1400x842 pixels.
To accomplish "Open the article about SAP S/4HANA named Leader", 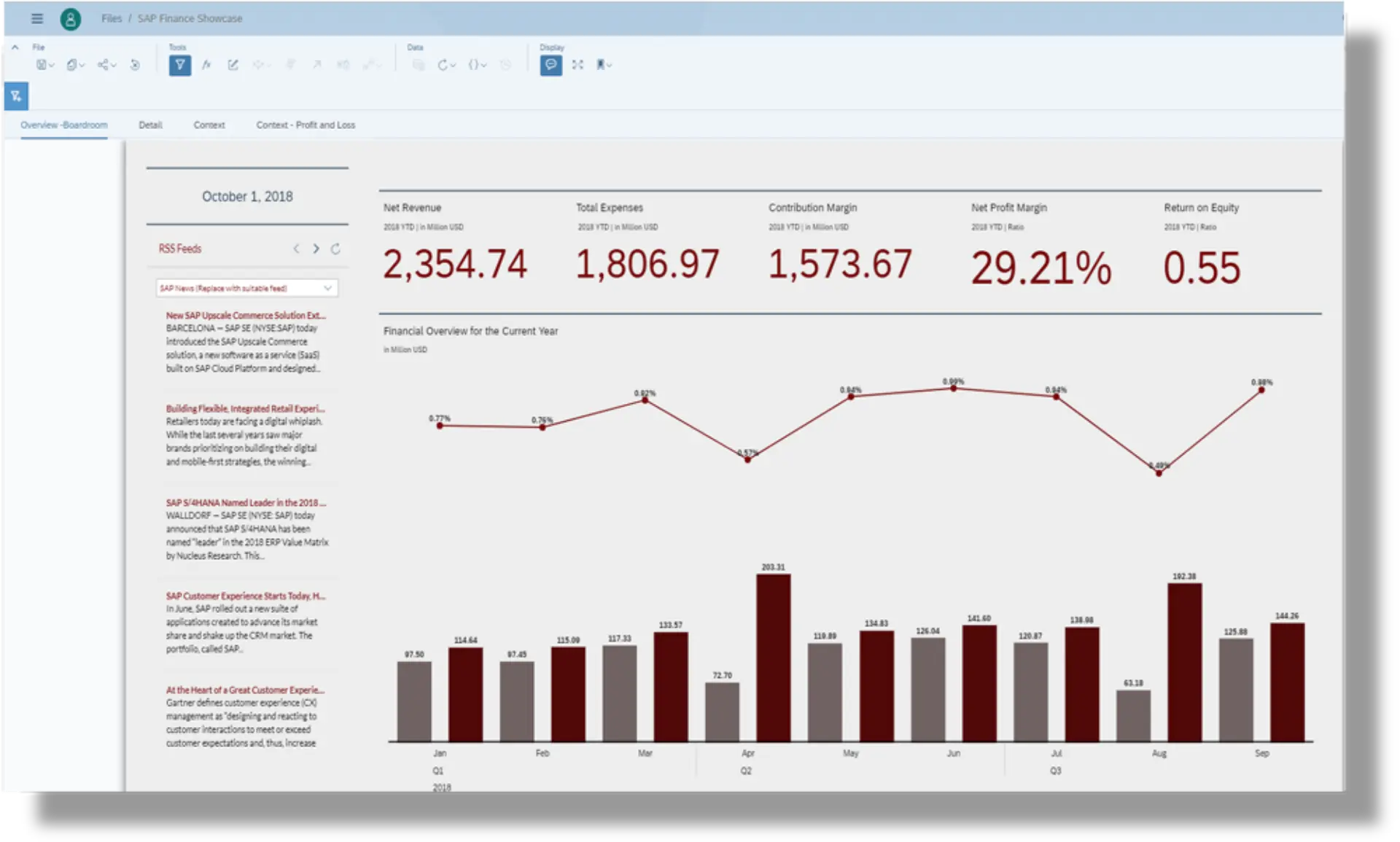I will 246,502.
